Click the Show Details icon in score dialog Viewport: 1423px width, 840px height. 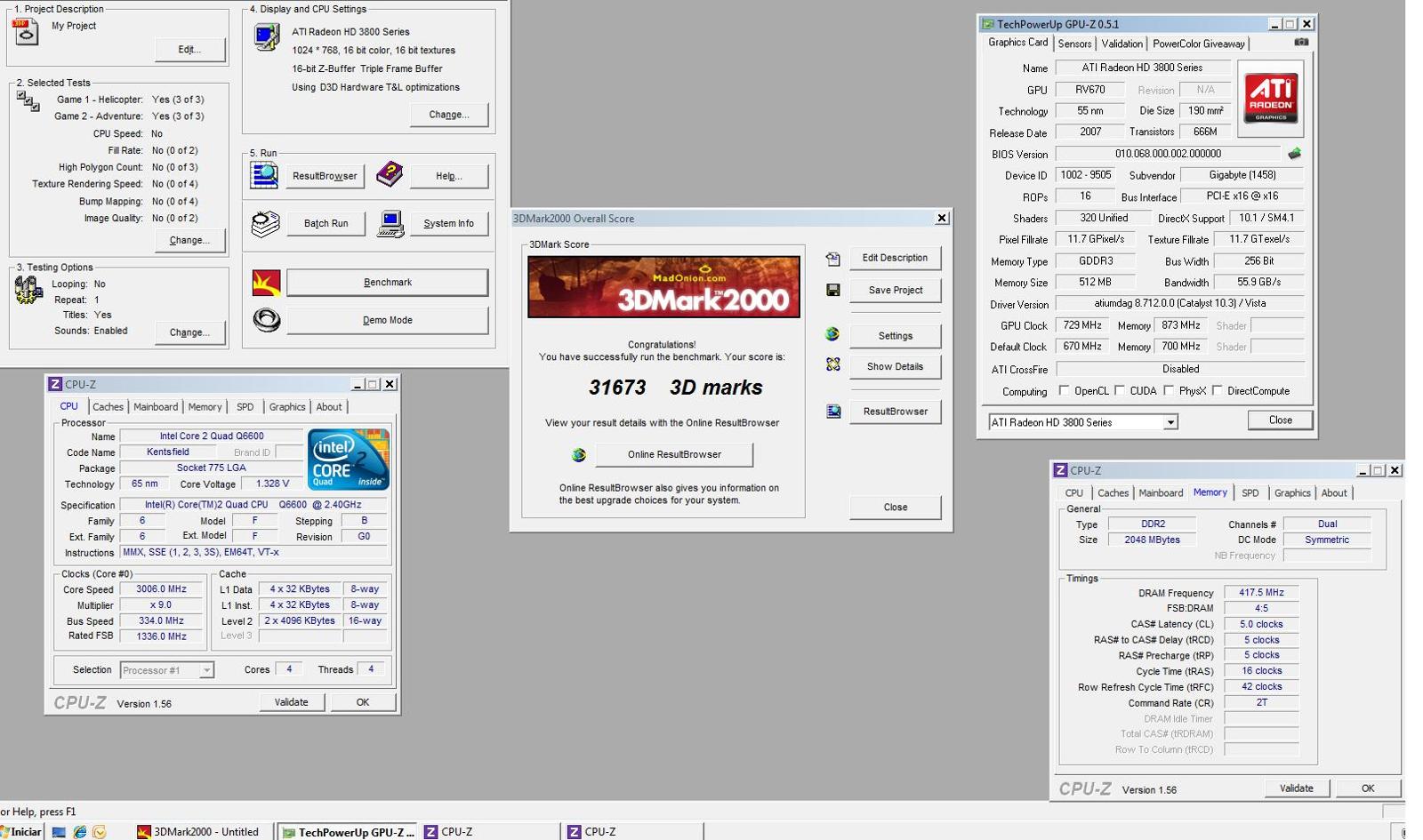[x=832, y=364]
